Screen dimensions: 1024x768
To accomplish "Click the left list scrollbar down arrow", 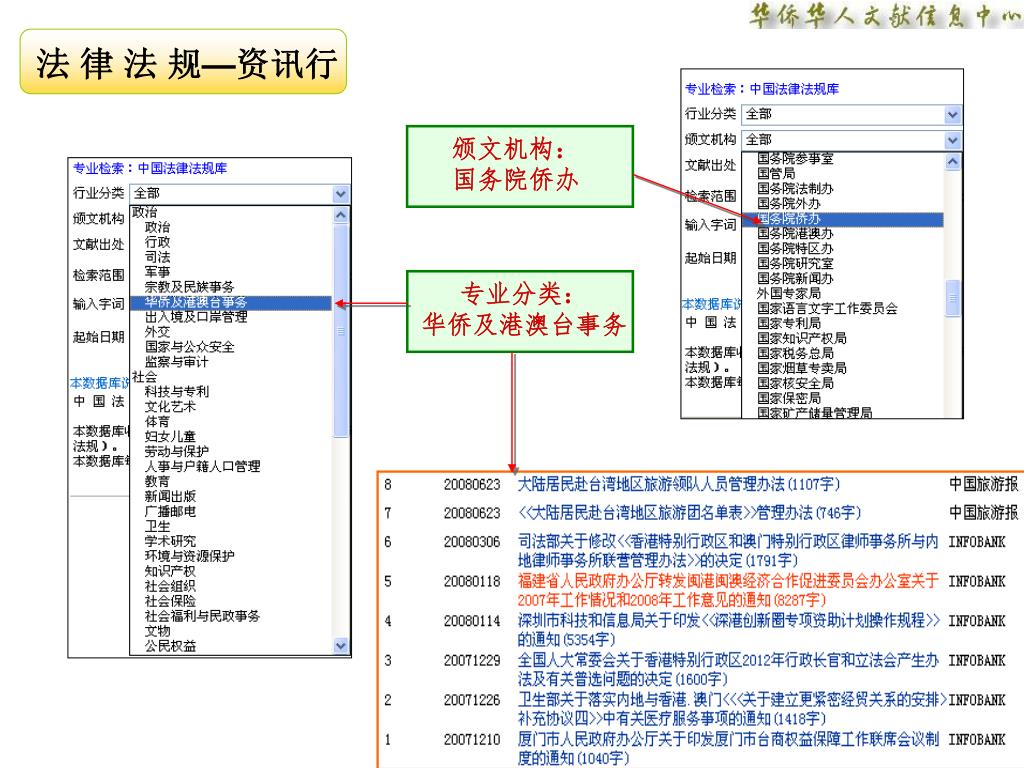I will click(341, 646).
